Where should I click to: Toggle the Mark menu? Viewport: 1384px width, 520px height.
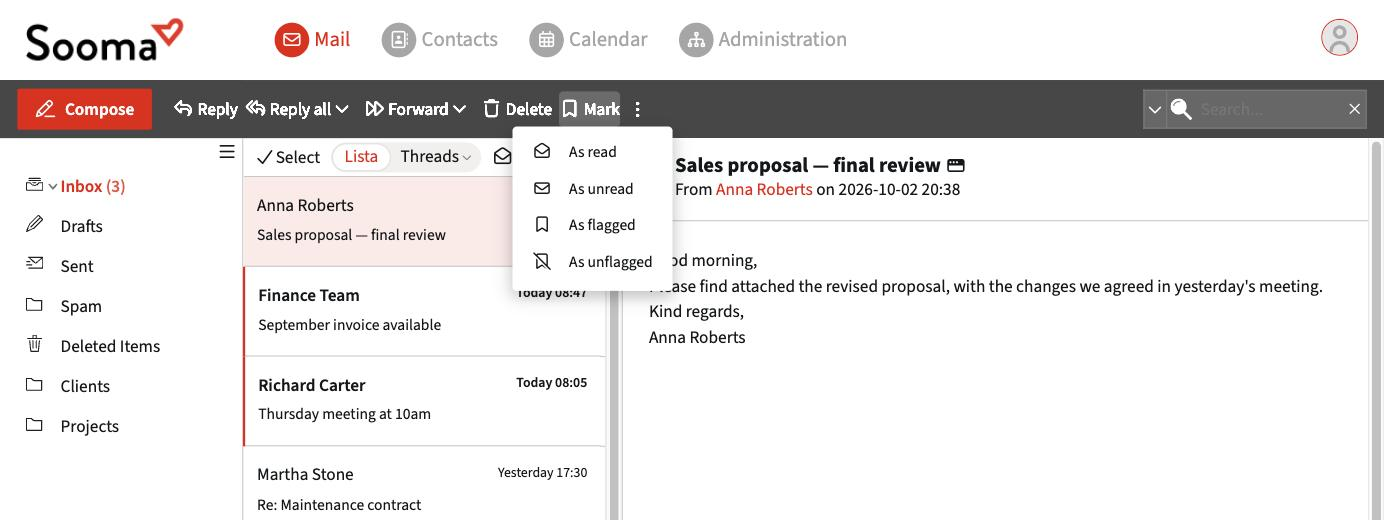pyautogui.click(x=590, y=109)
